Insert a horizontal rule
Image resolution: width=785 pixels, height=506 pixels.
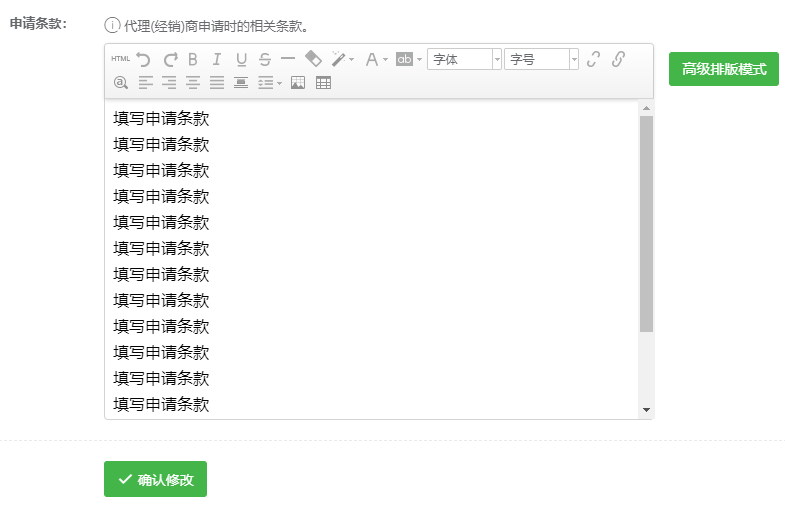(x=288, y=59)
